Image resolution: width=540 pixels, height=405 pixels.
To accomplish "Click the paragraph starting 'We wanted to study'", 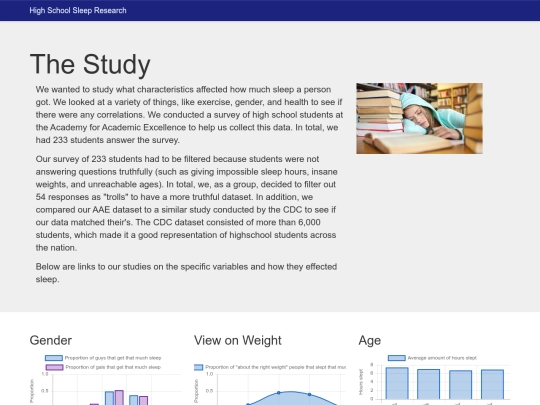I will click(x=189, y=115).
